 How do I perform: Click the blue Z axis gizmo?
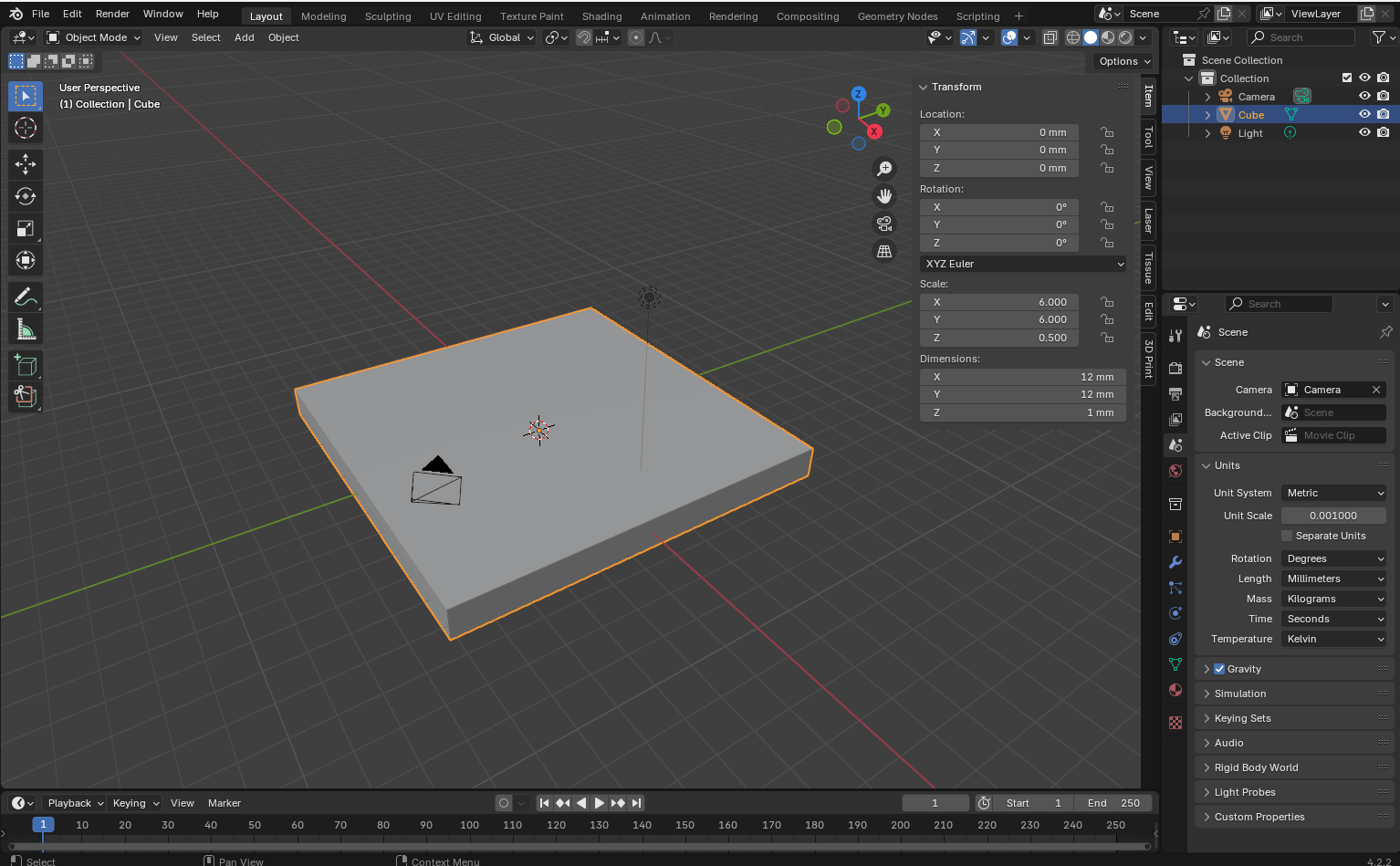(858, 93)
